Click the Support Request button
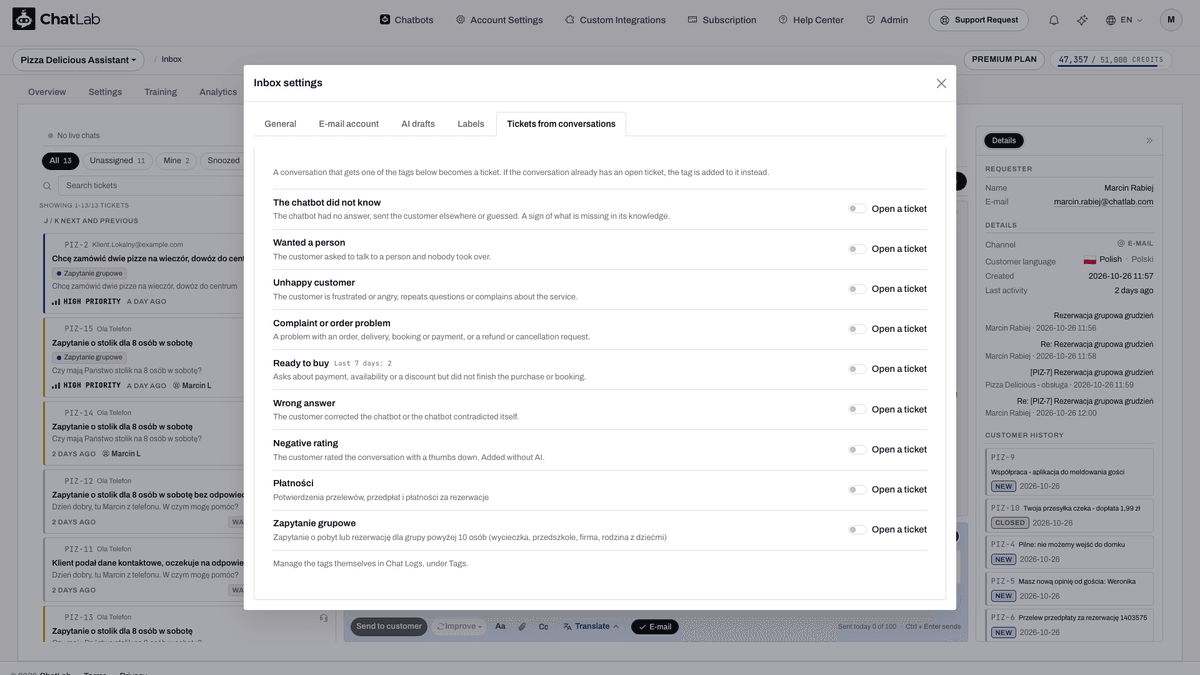 pyautogui.click(x=981, y=20)
